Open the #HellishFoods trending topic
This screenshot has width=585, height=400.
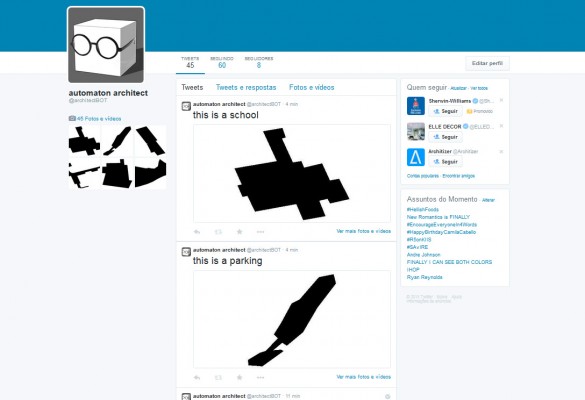coord(423,209)
